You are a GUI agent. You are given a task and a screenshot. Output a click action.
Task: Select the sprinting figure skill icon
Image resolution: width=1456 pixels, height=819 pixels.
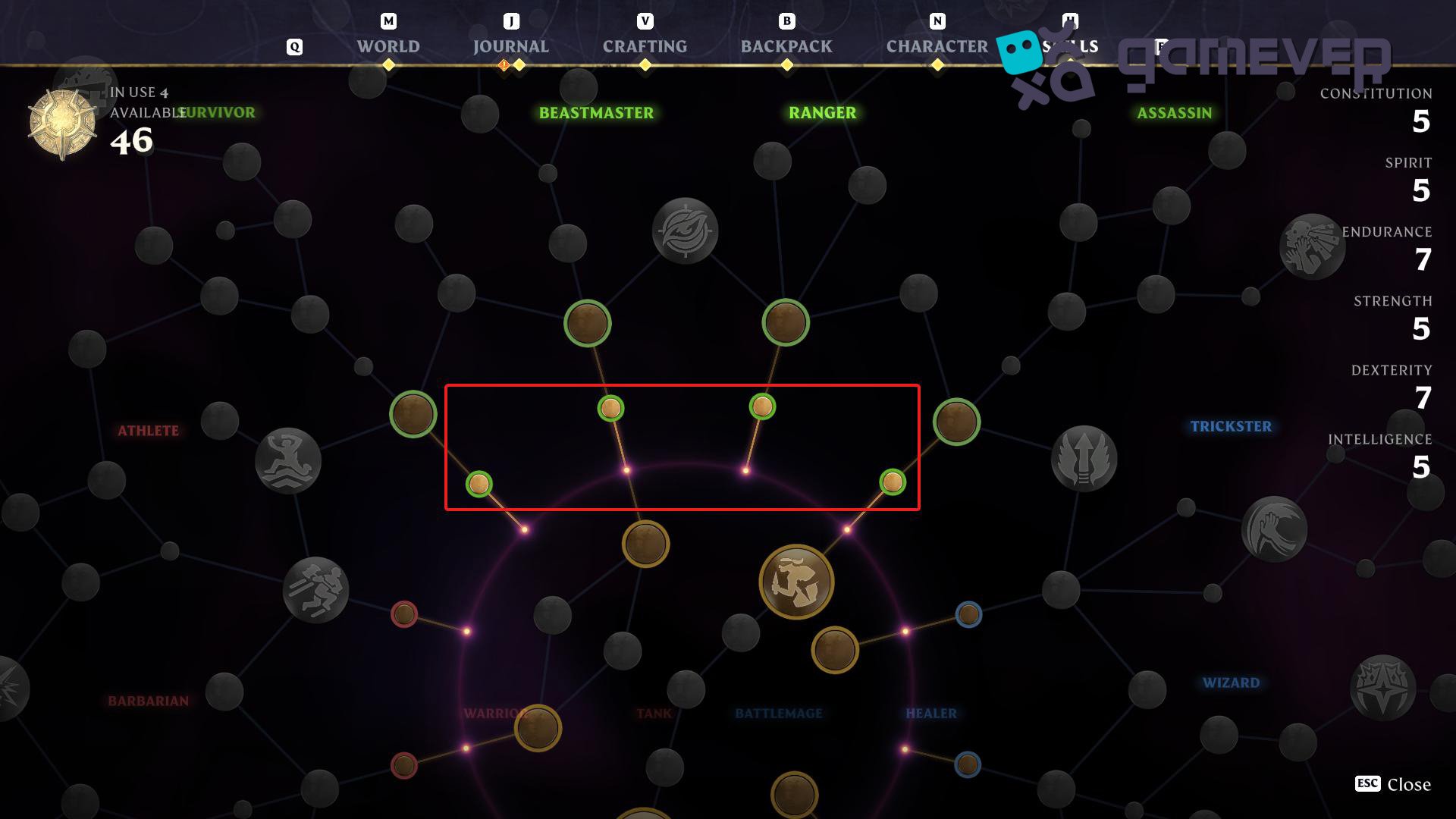pos(315,590)
